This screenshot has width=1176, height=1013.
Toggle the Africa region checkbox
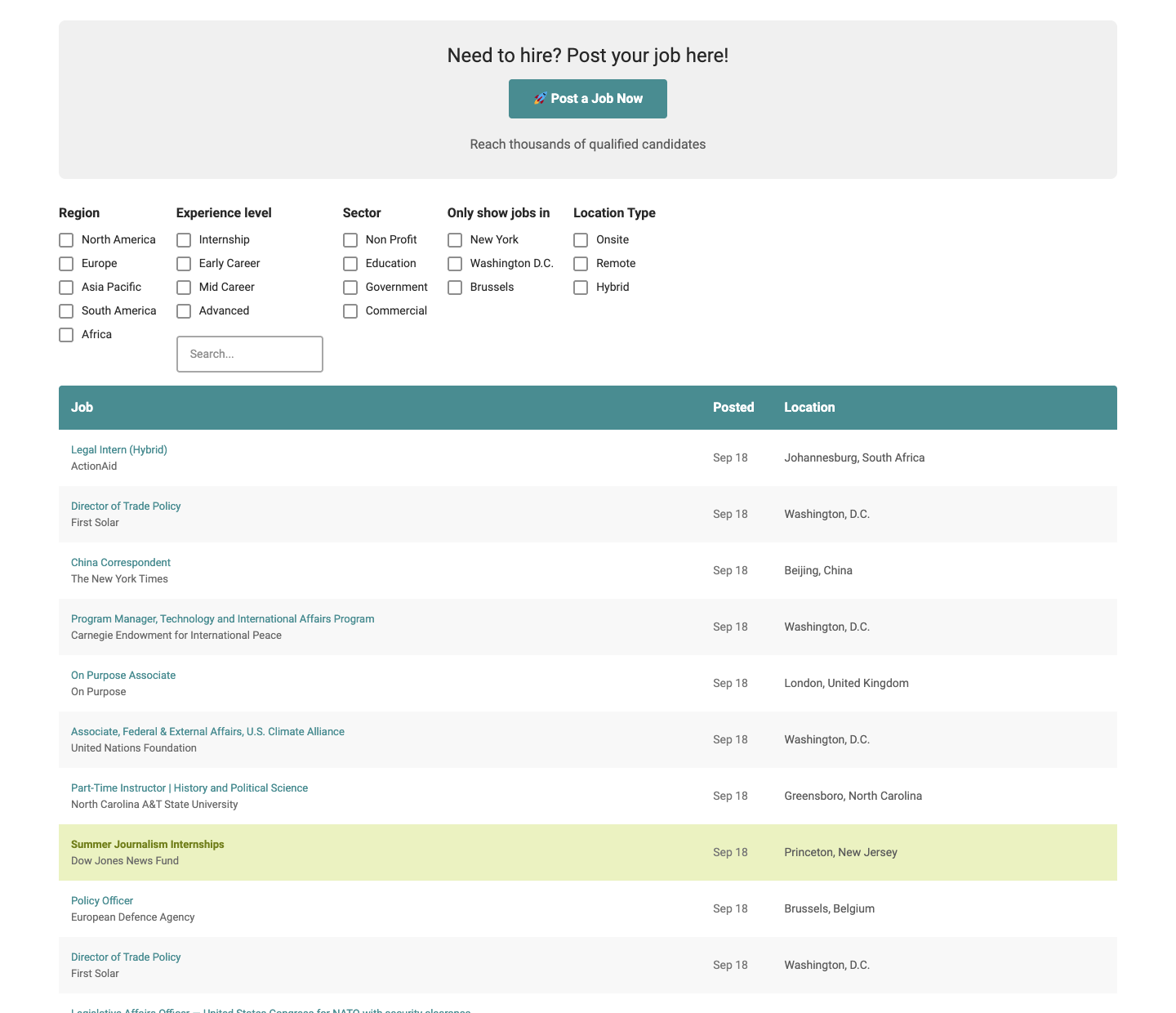click(x=66, y=335)
